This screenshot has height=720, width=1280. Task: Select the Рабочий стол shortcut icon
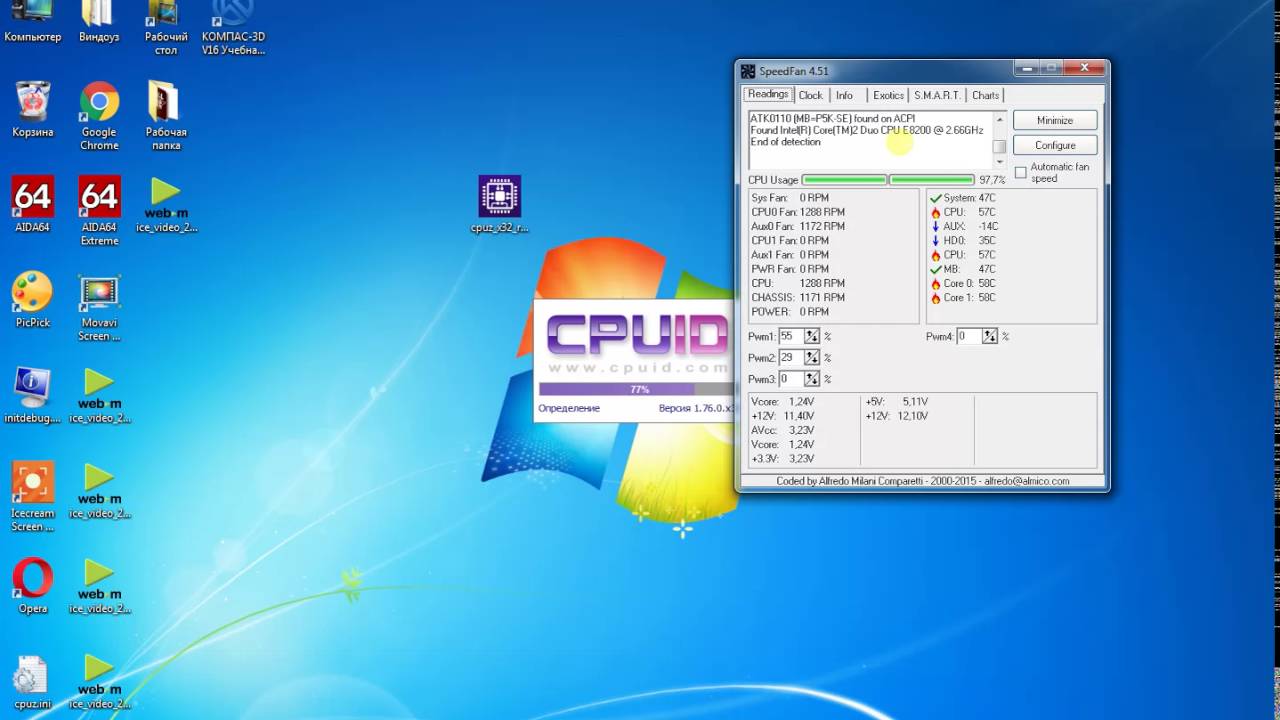coord(166,28)
